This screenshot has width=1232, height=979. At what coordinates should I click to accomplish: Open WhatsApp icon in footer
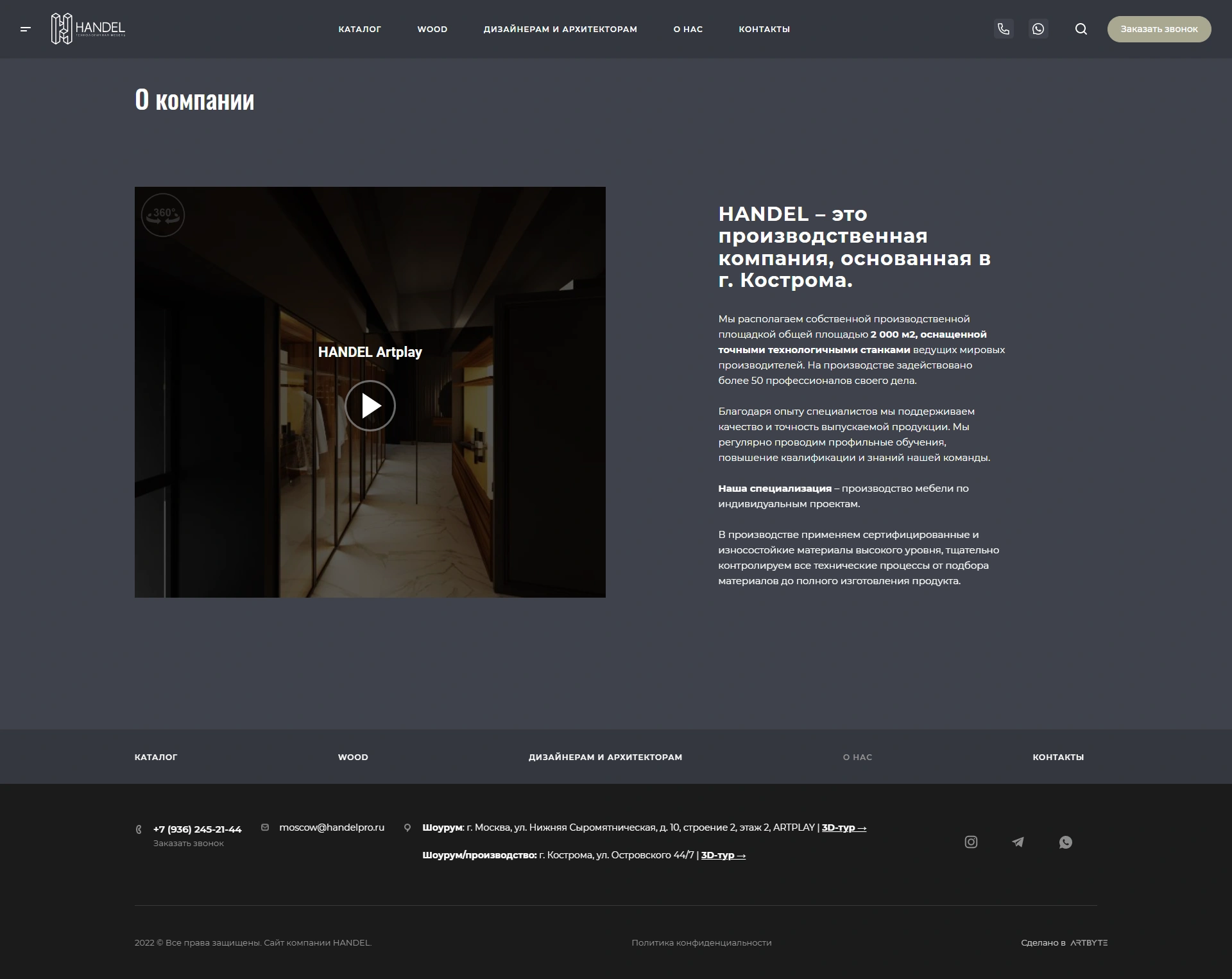coord(1066,842)
